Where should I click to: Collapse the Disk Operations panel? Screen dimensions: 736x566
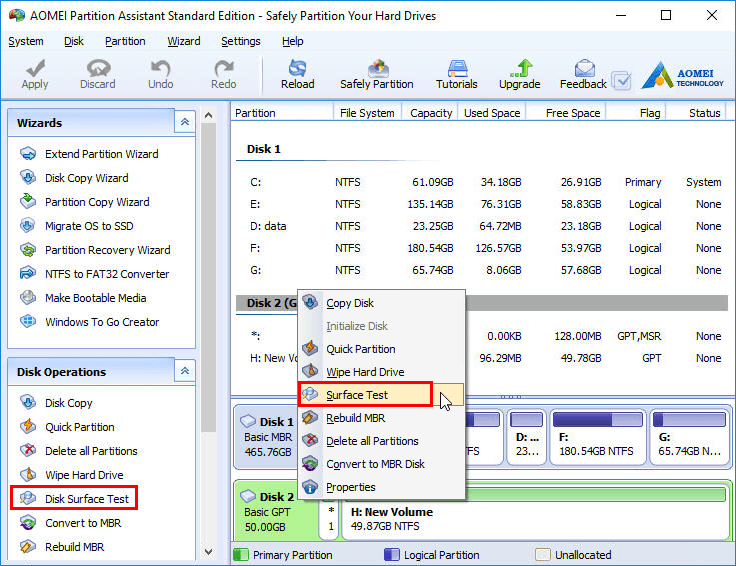point(185,371)
